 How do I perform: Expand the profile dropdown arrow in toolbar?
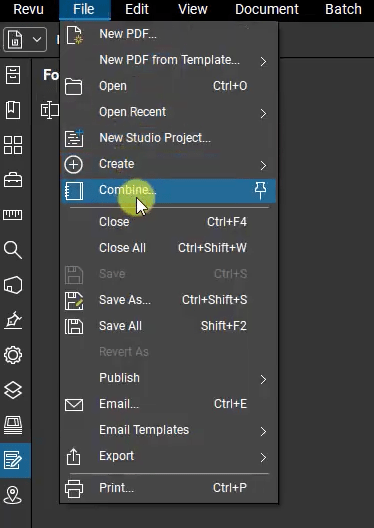point(37,39)
